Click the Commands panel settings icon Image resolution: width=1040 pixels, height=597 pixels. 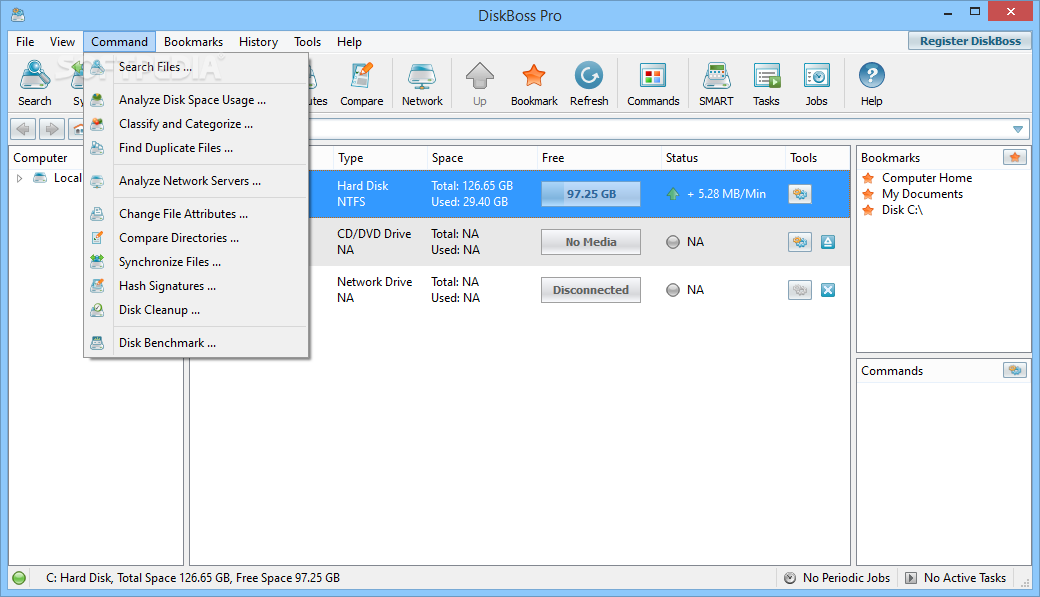[x=1015, y=370]
